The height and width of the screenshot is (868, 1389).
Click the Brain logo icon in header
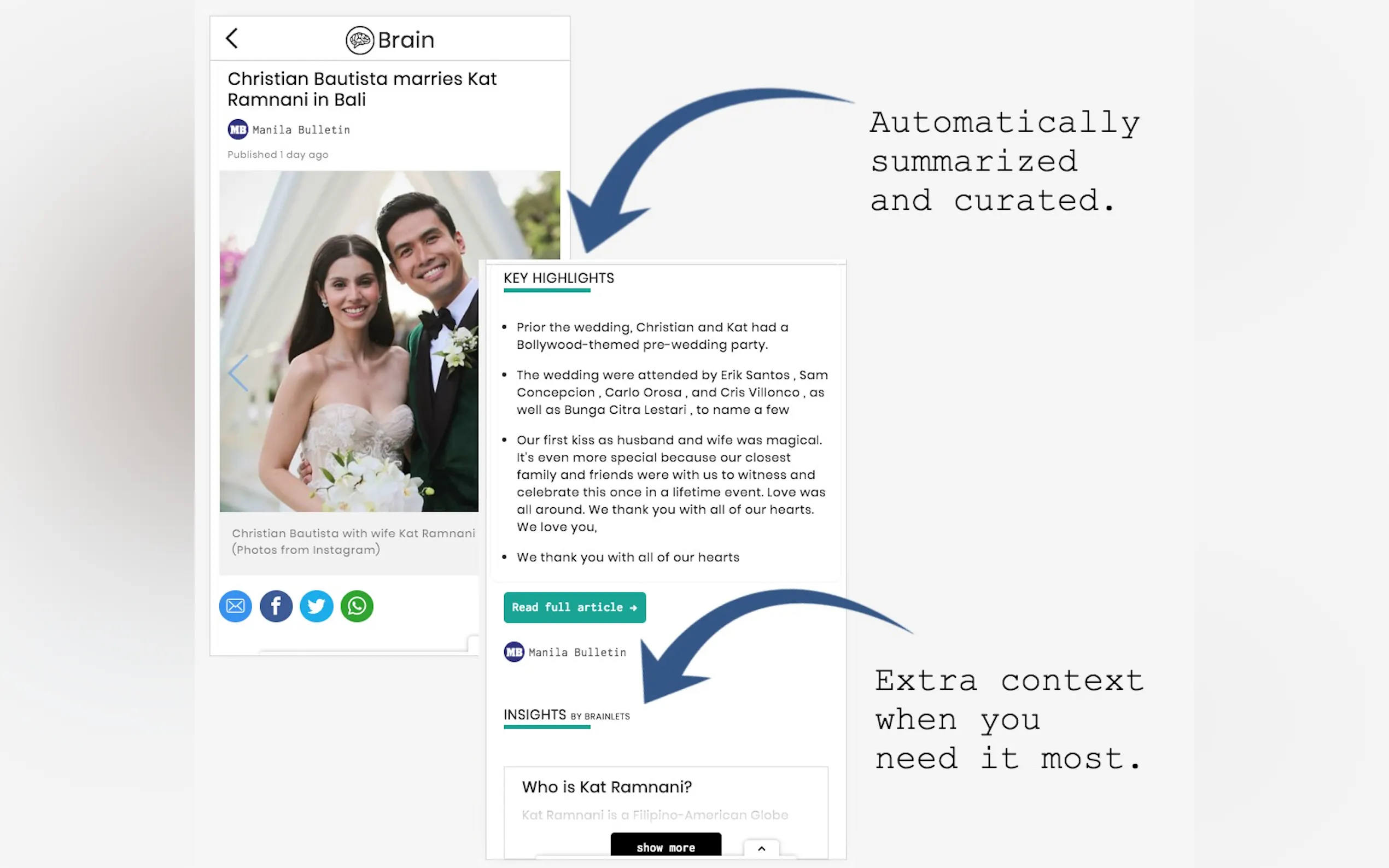coord(359,40)
